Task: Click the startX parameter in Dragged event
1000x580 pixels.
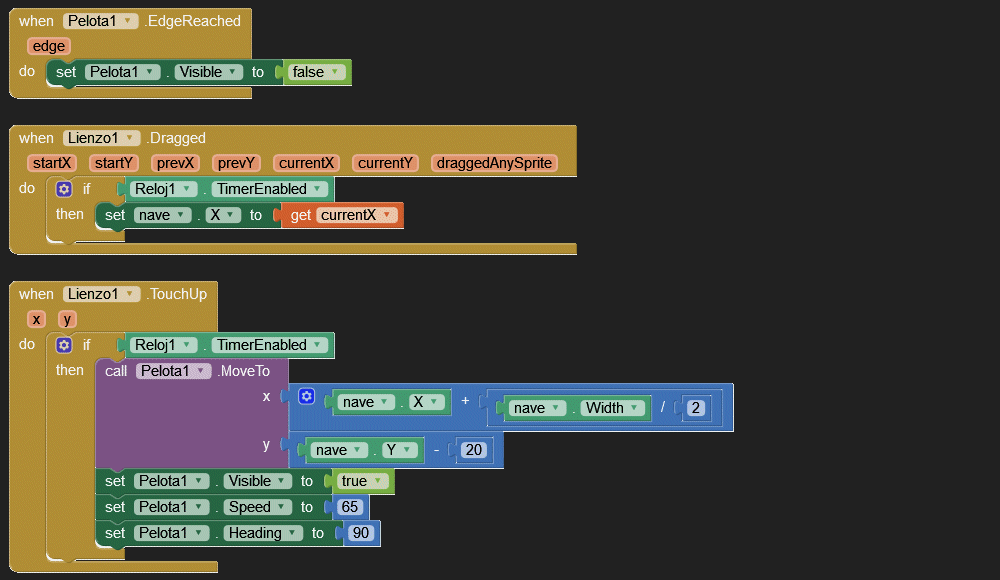Action: [52, 163]
